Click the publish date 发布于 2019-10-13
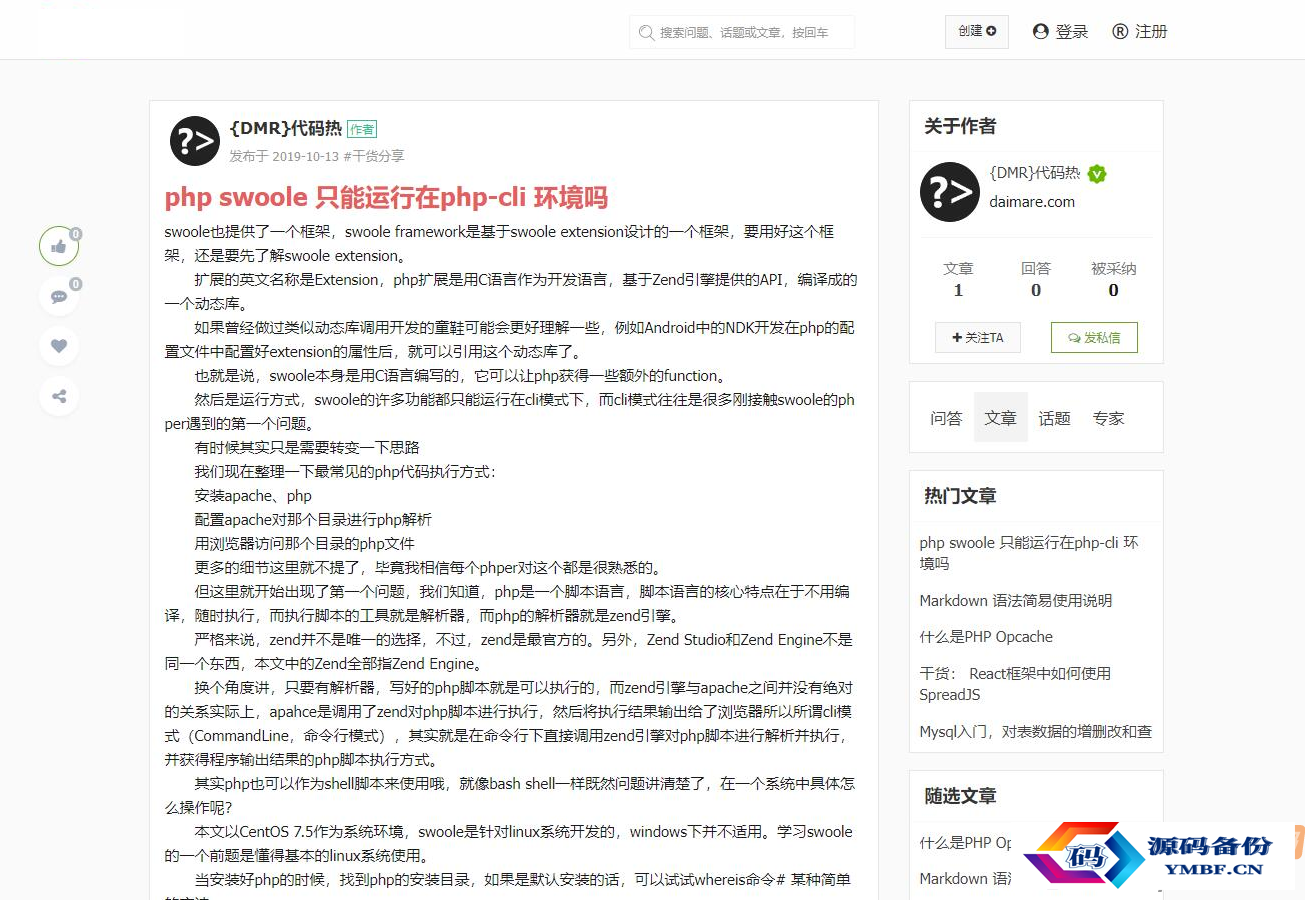 (x=284, y=156)
